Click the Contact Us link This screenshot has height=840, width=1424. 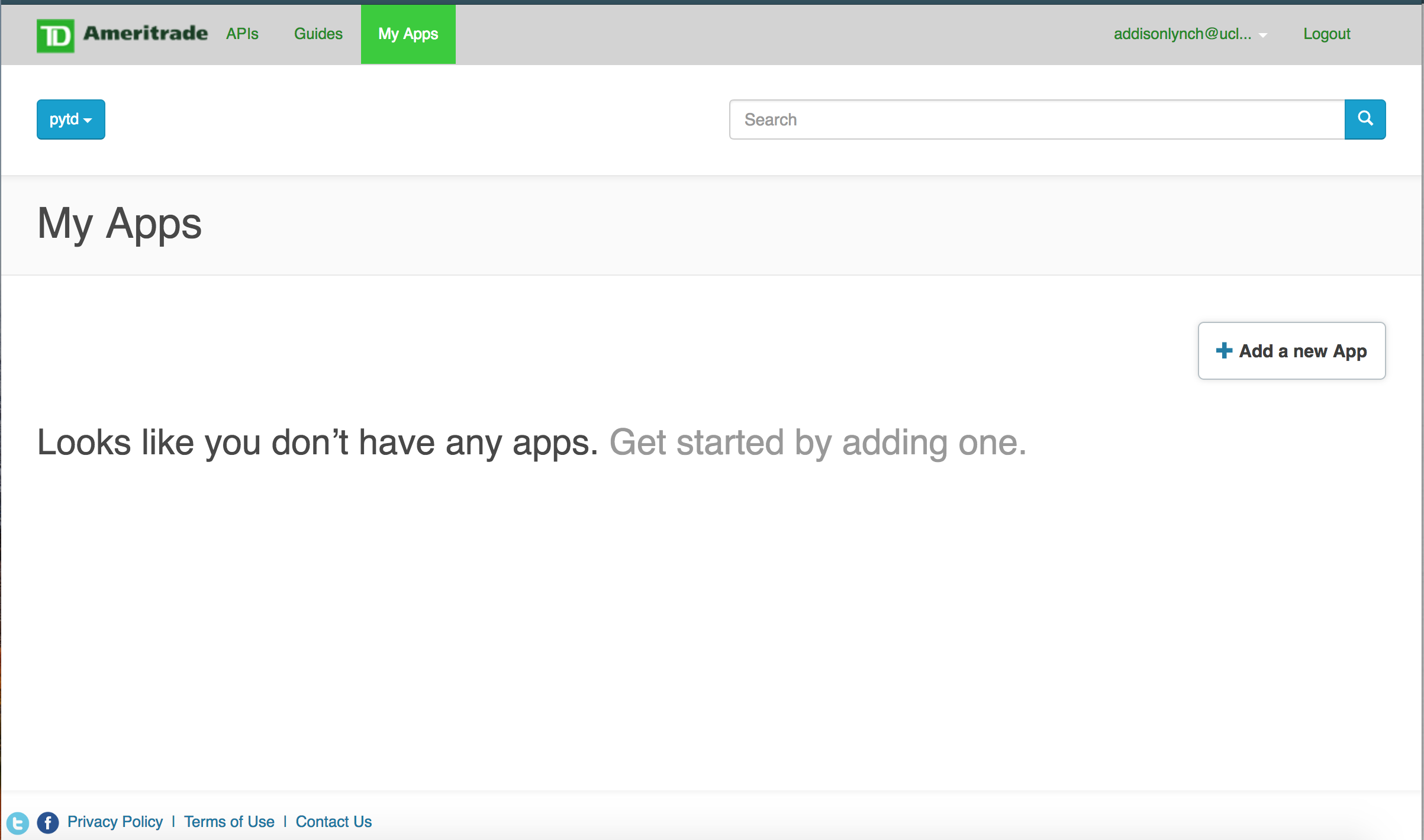pyautogui.click(x=334, y=821)
